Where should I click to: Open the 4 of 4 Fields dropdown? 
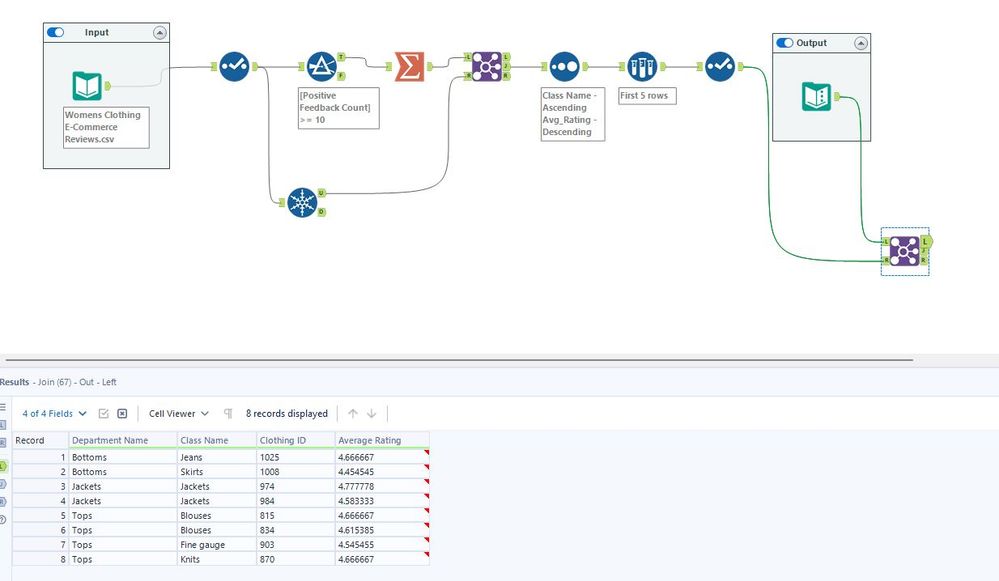tap(48, 413)
